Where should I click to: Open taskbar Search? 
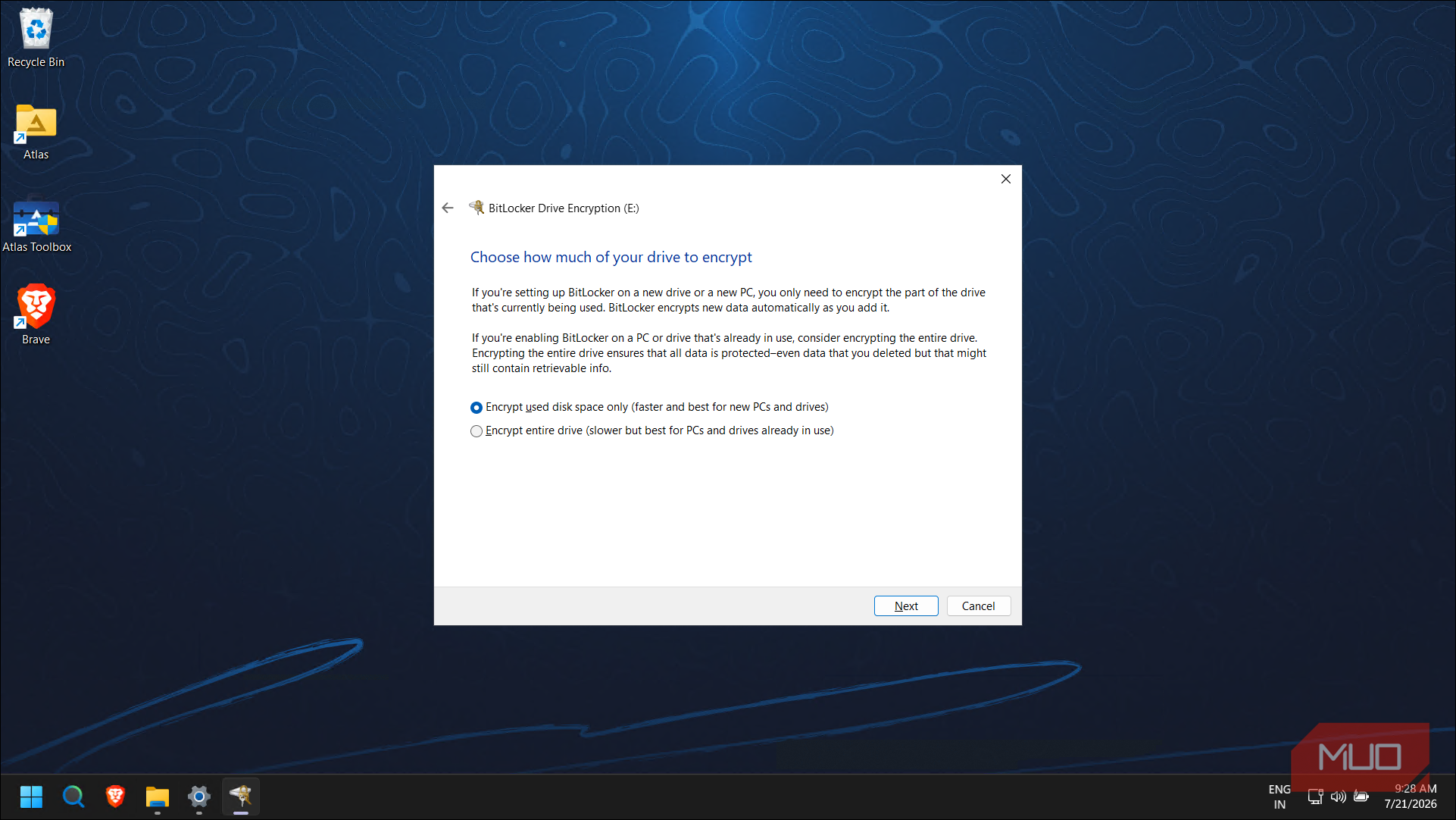[73, 797]
